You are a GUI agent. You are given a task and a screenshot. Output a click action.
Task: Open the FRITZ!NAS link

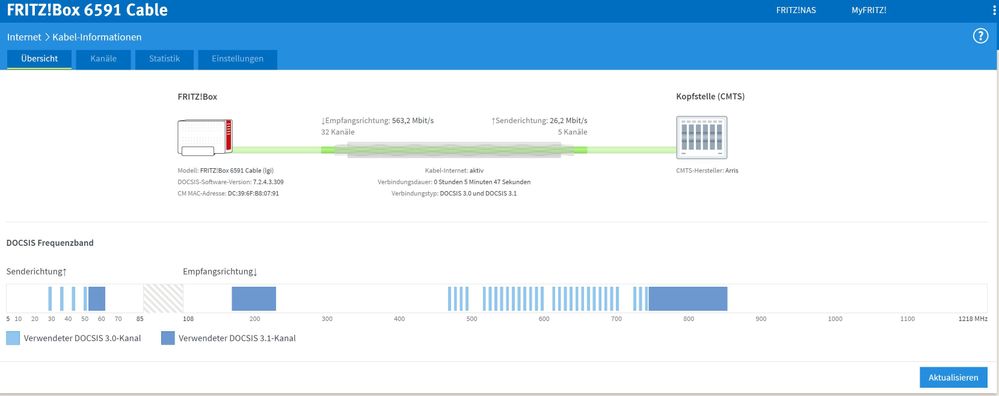(796, 10)
